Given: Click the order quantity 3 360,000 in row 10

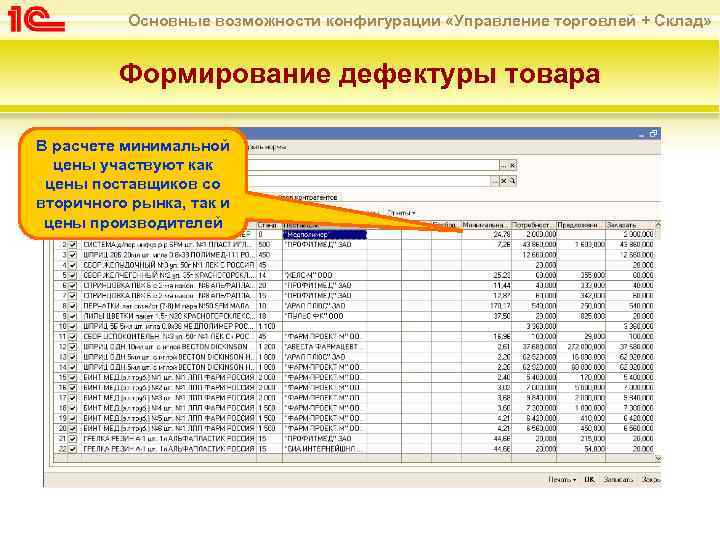Looking at the screenshot, I should coord(638,326).
